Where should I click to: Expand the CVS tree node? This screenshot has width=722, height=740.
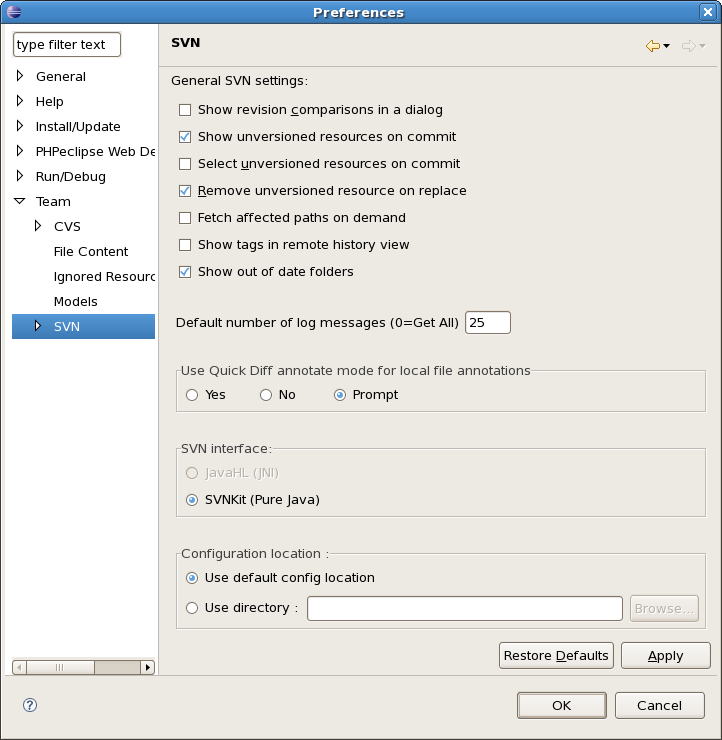38,226
